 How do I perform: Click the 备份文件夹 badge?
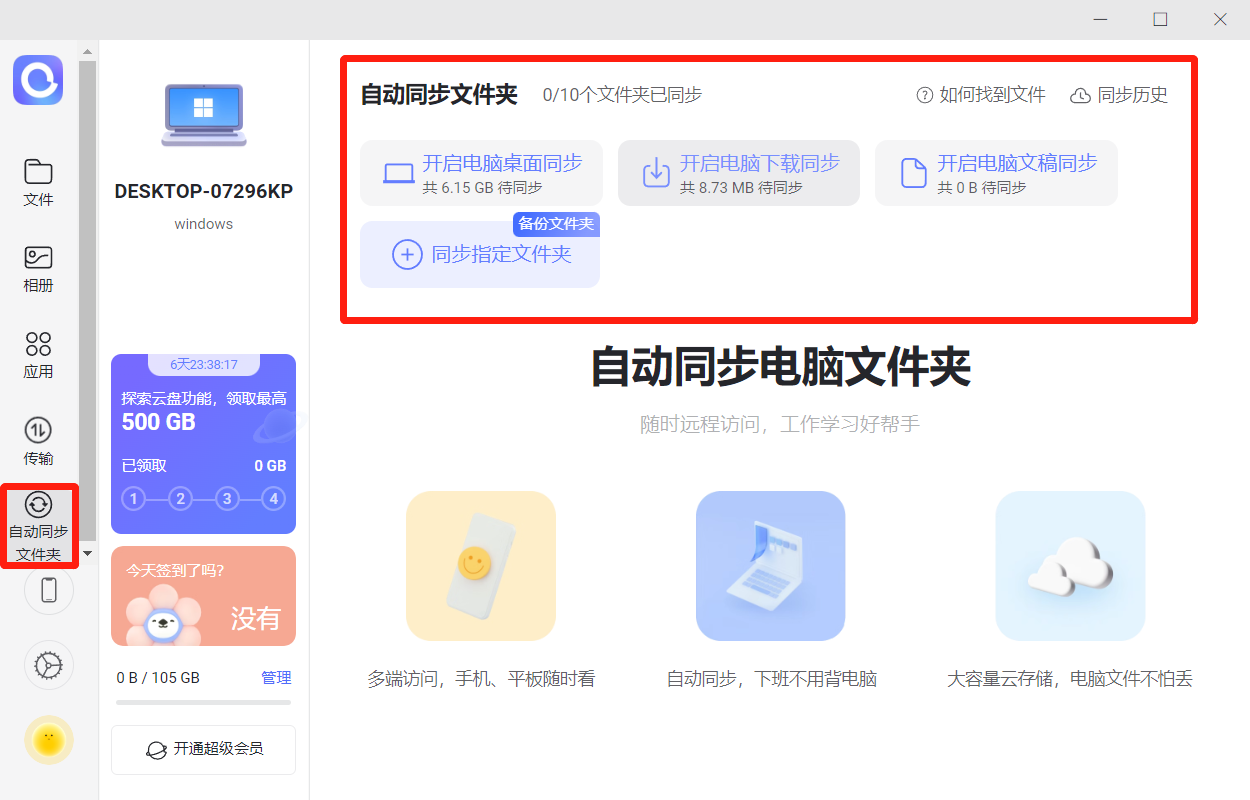(556, 224)
